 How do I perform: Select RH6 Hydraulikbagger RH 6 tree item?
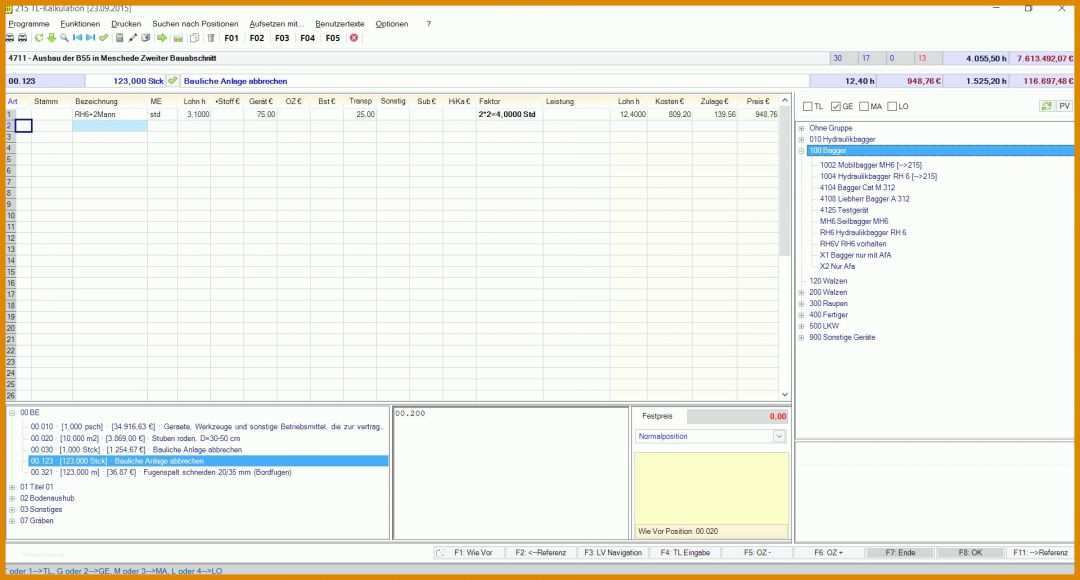(x=862, y=233)
